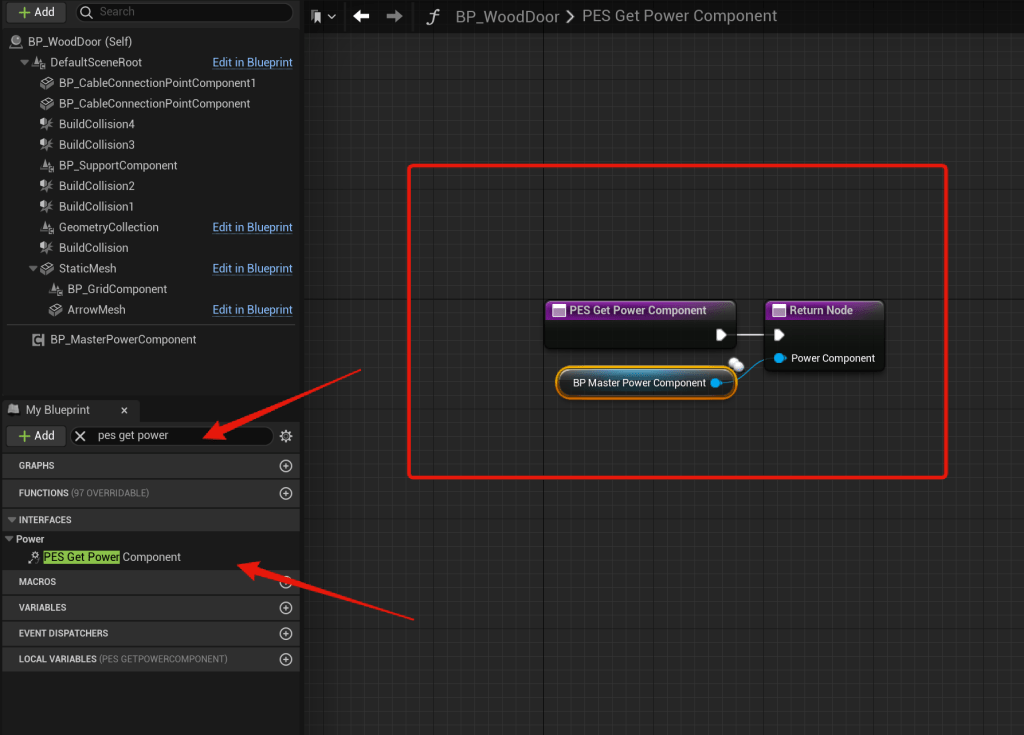Select BP_MasterPowerComponent in components list
The height and width of the screenshot is (735, 1024).
123,339
